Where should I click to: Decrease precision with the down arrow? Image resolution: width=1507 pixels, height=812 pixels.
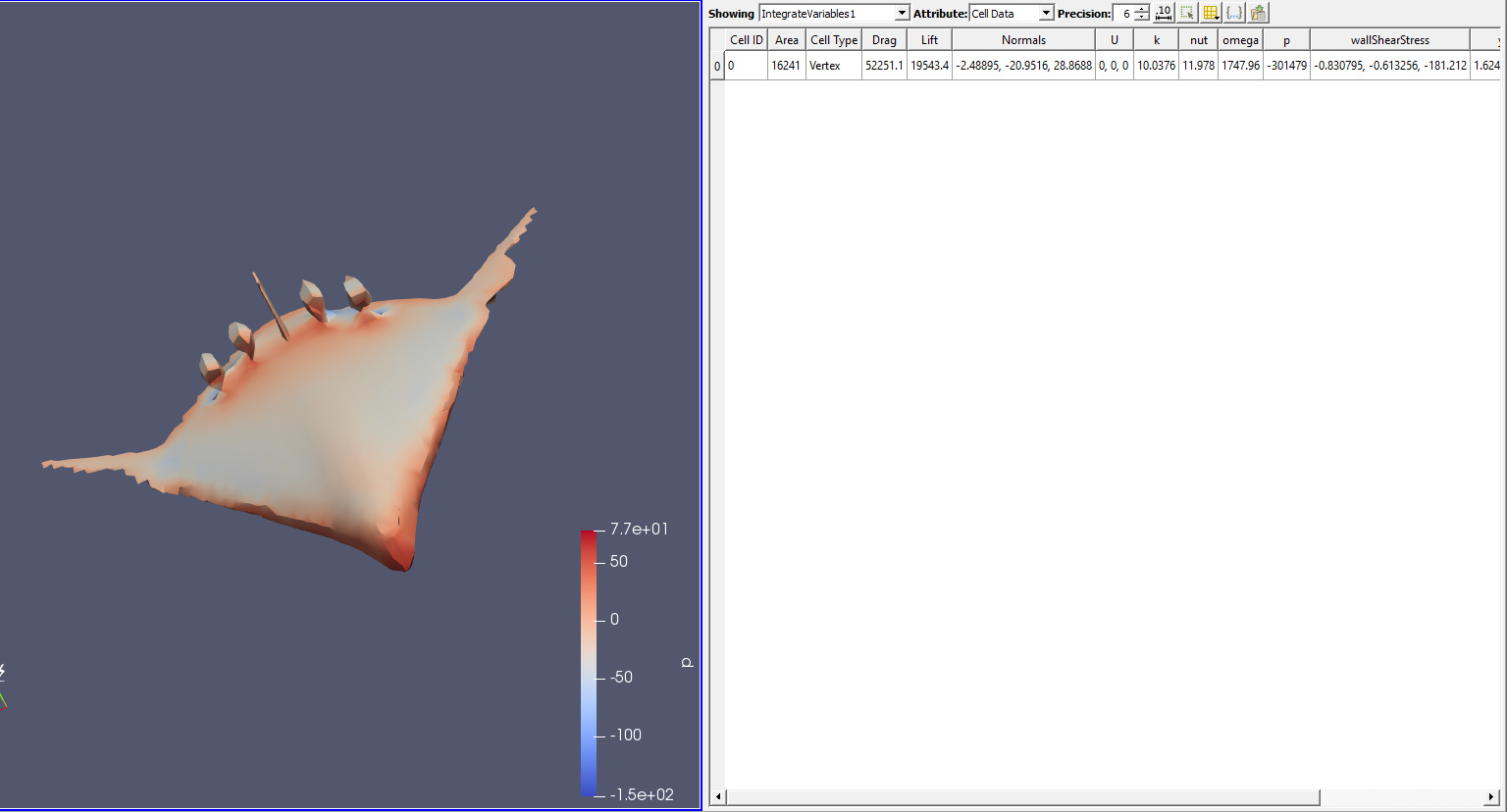coord(1142,18)
